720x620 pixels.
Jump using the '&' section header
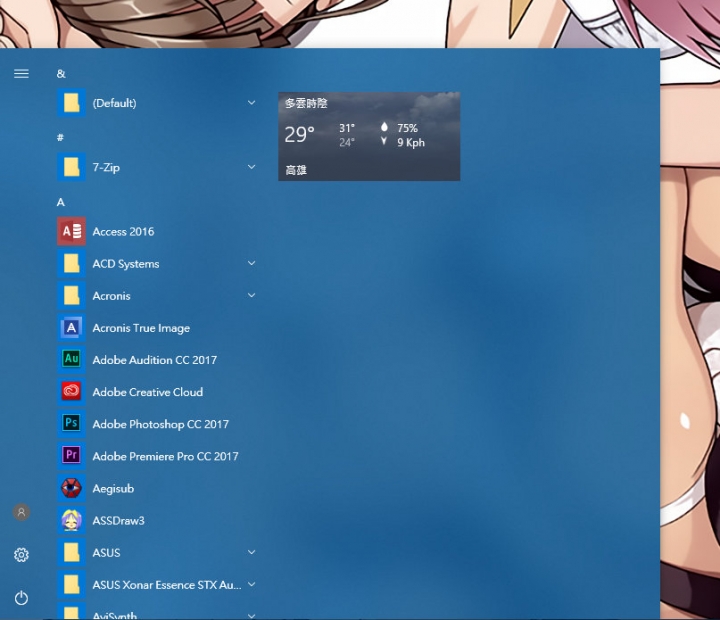click(61, 73)
